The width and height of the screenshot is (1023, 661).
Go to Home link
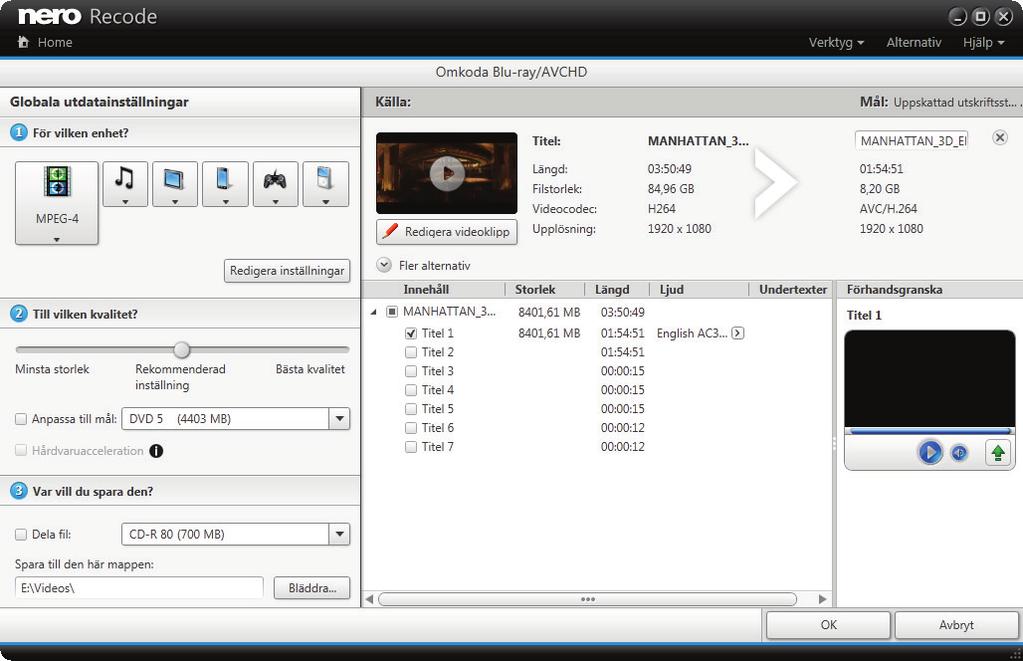click(x=55, y=42)
